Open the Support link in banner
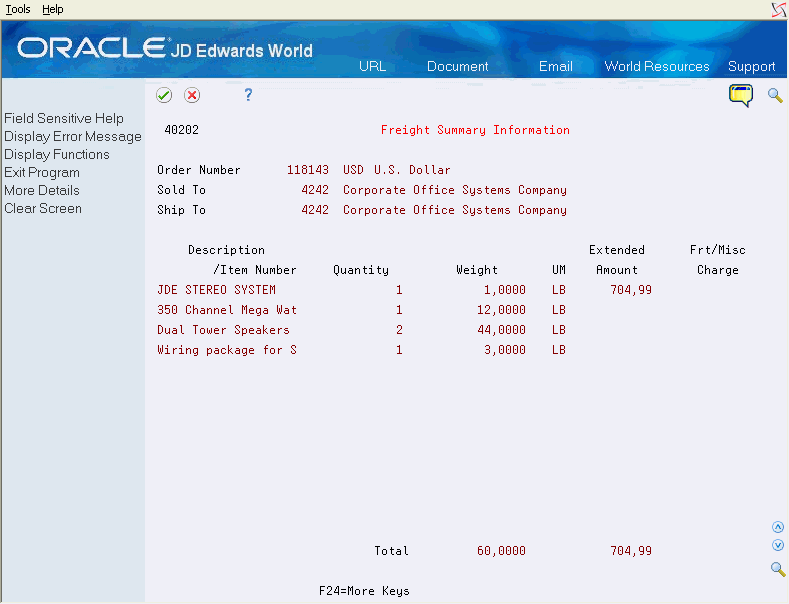 pyautogui.click(x=751, y=66)
